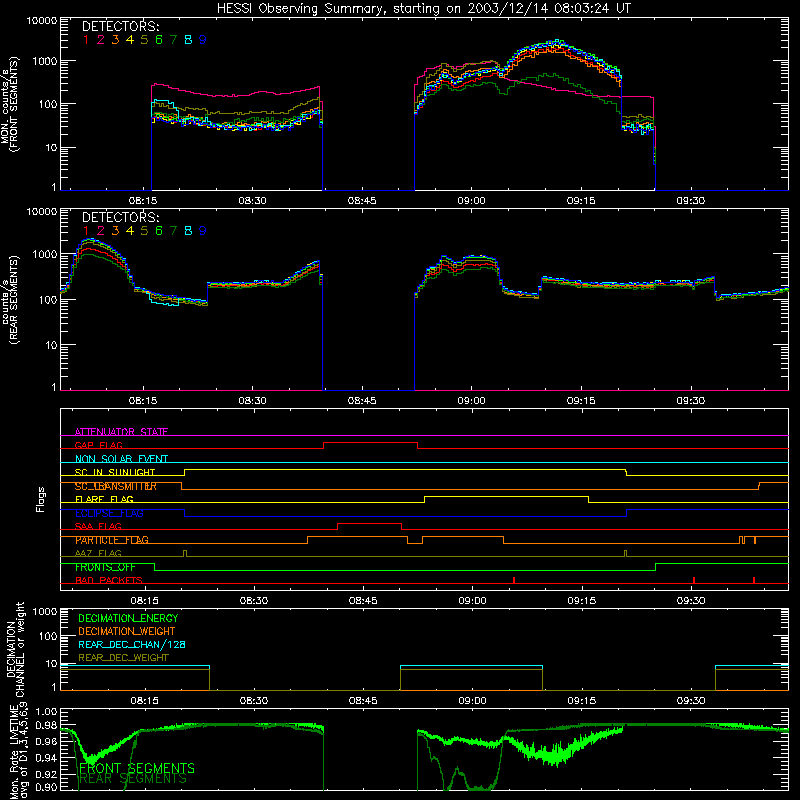The image size is (800, 800).
Task: Click the REAR_DEC_CHAN/128 legend entry
Action: [132, 644]
